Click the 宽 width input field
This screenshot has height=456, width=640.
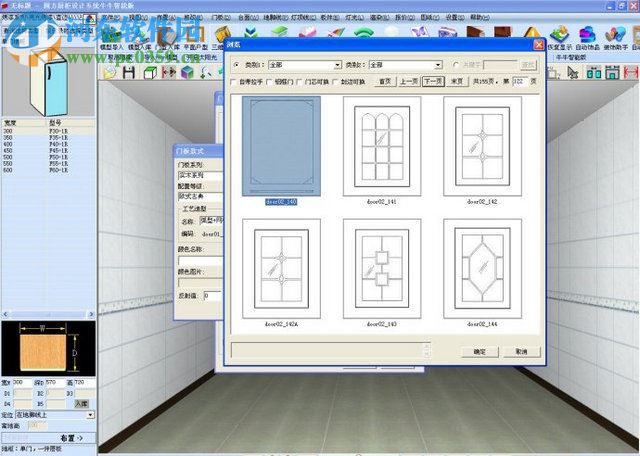pos(22,383)
